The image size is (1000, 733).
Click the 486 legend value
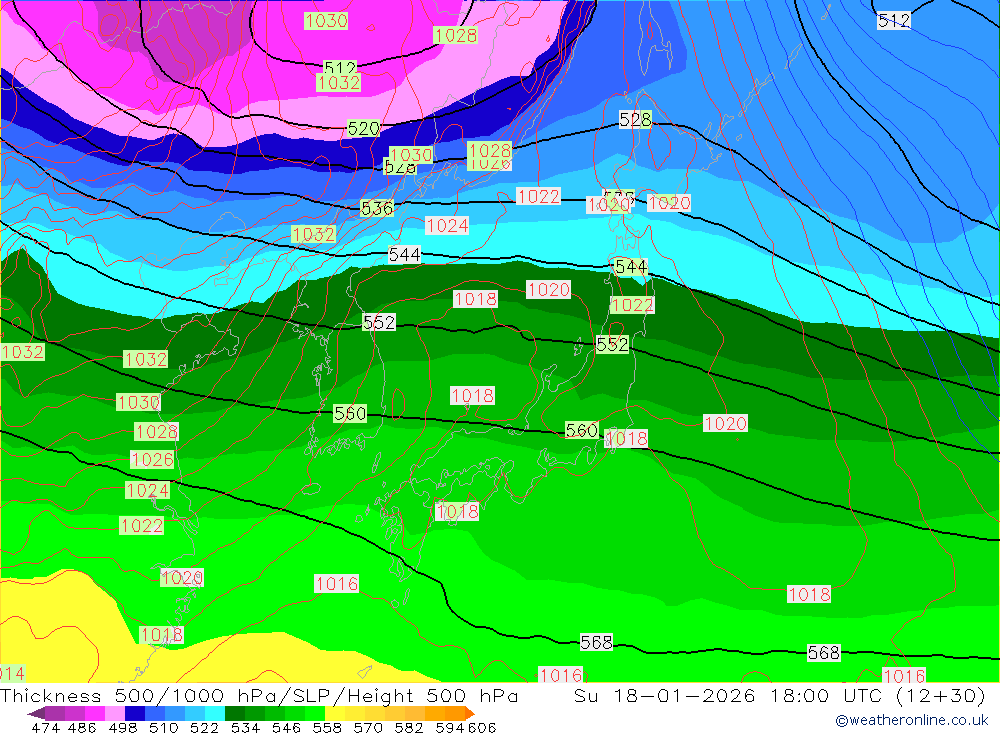[x=82, y=727]
